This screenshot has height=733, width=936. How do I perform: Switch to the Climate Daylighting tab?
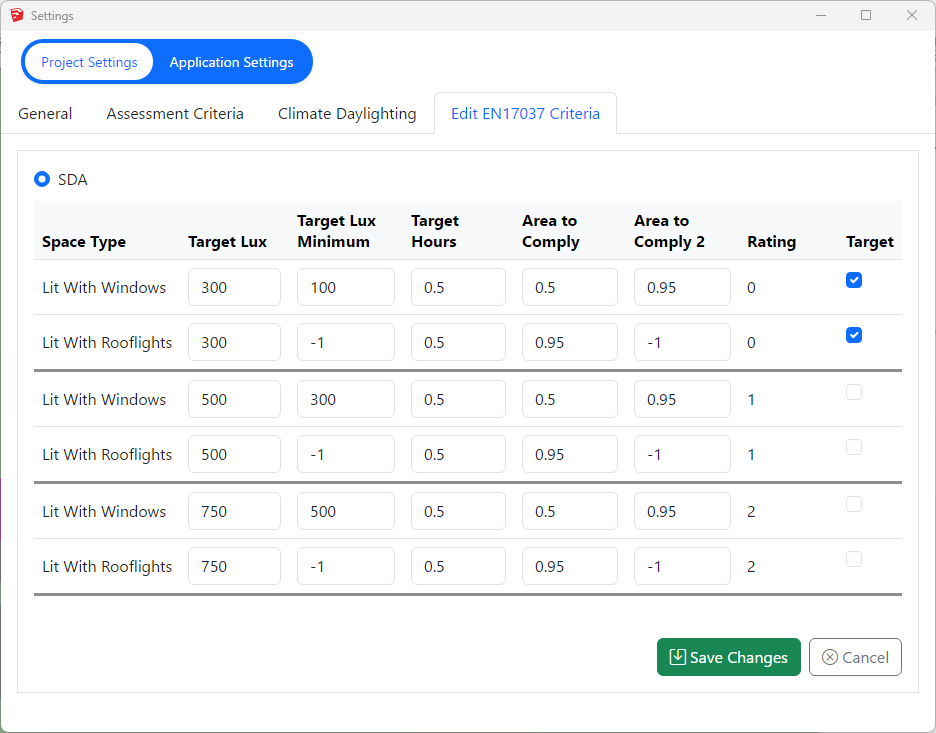click(x=347, y=114)
